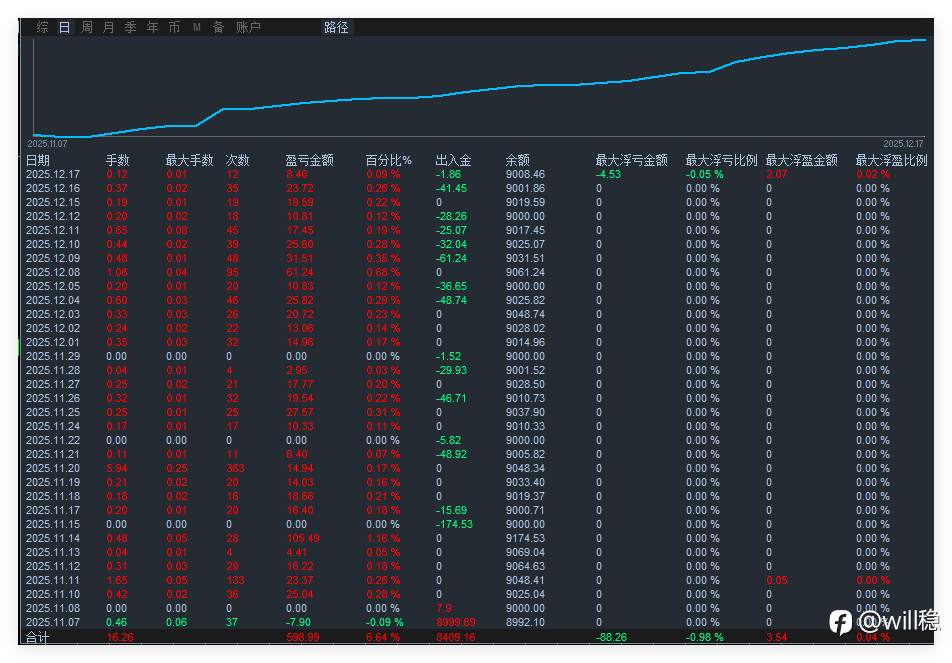Click the profit value 105.49
The width and height of the screenshot is (952, 663).
303,539
